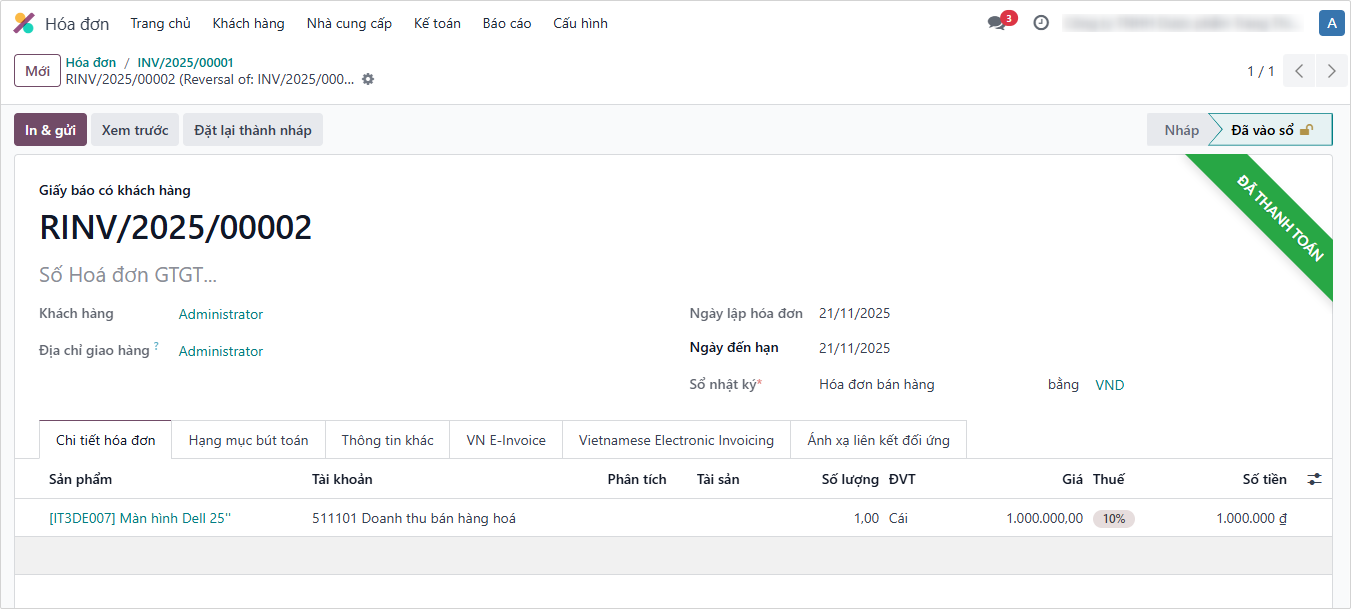Open column settings icon in invoice lines
Screen dimensions: 1351x609
click(x=1314, y=480)
